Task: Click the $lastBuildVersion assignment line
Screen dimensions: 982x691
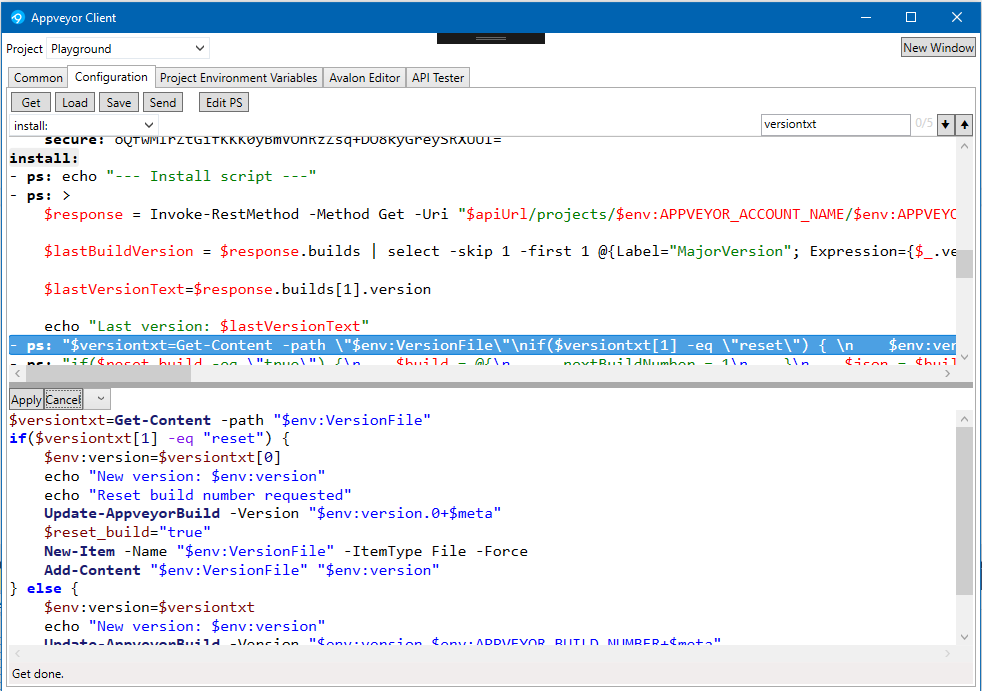Action: pos(500,251)
